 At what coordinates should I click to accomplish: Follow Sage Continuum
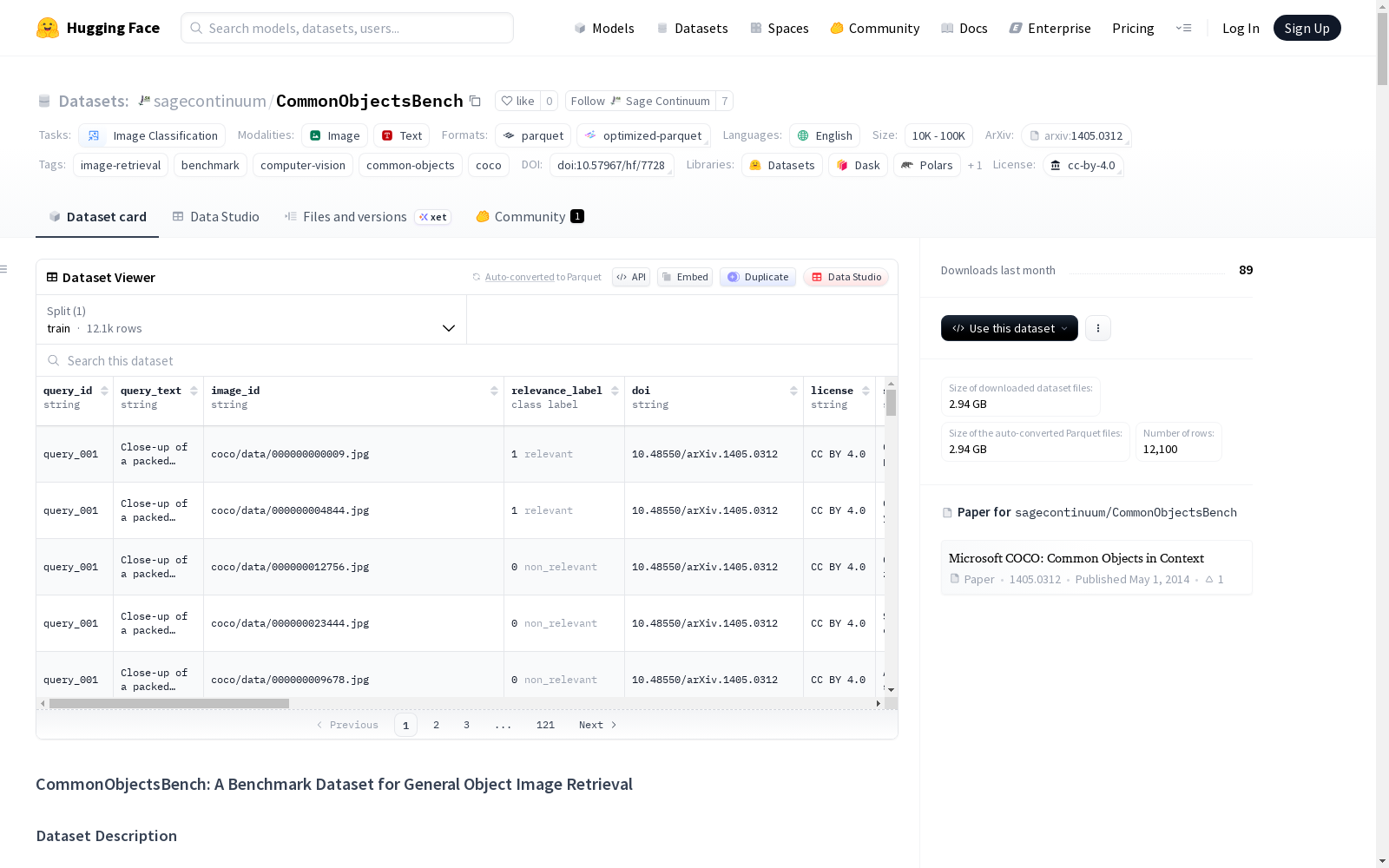641,101
